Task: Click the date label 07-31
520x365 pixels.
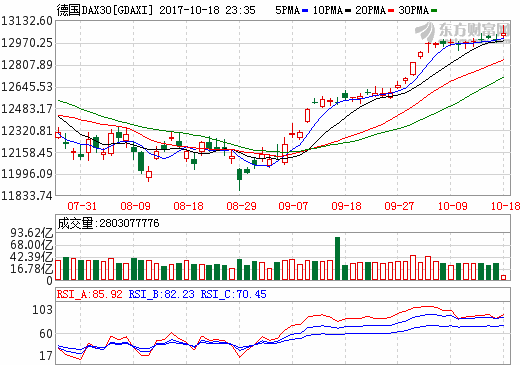Action: (82, 206)
